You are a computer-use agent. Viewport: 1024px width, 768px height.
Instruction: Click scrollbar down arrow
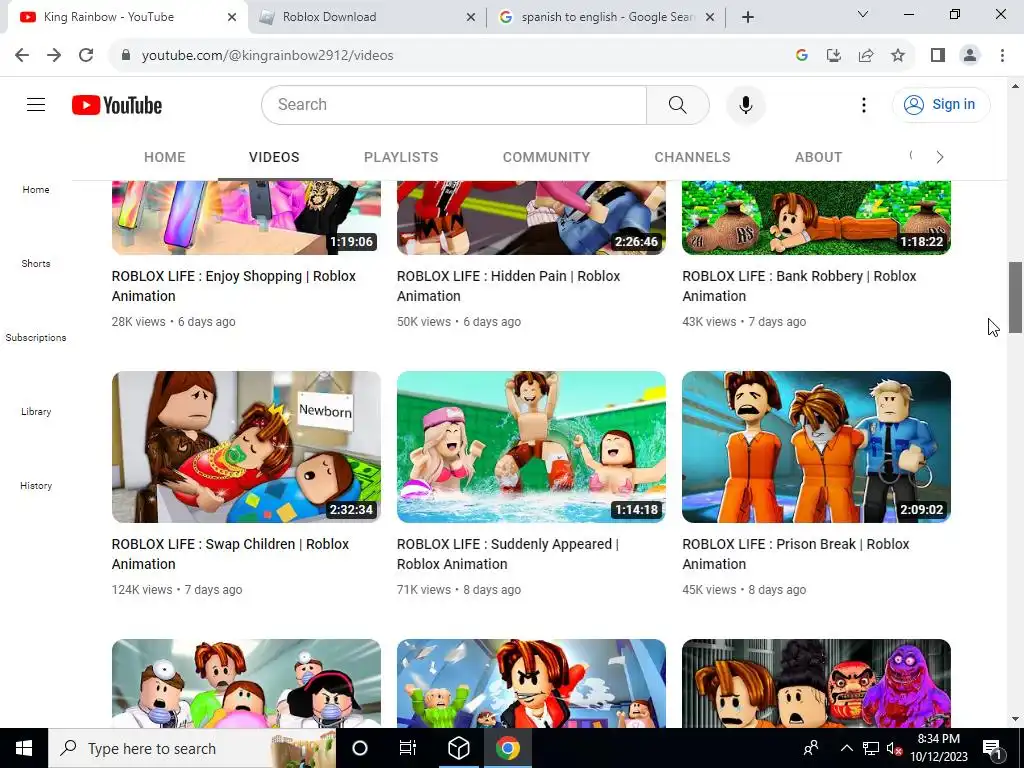[x=1015, y=719]
